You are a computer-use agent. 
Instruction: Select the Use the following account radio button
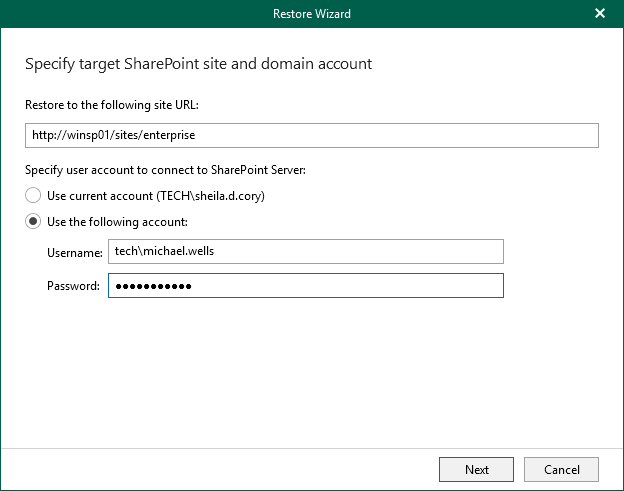pos(33,221)
